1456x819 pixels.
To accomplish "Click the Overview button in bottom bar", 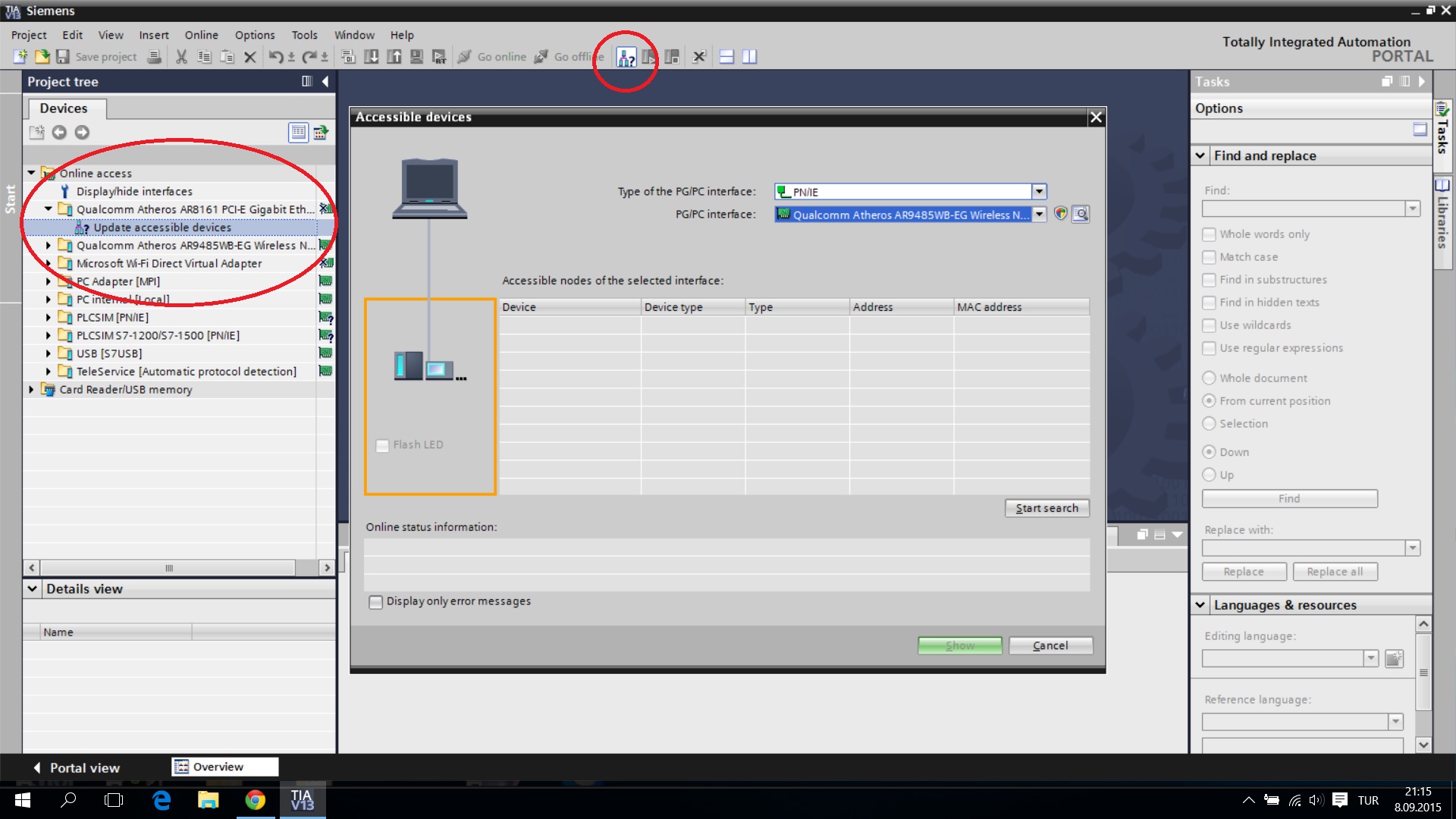I will tap(224, 767).
